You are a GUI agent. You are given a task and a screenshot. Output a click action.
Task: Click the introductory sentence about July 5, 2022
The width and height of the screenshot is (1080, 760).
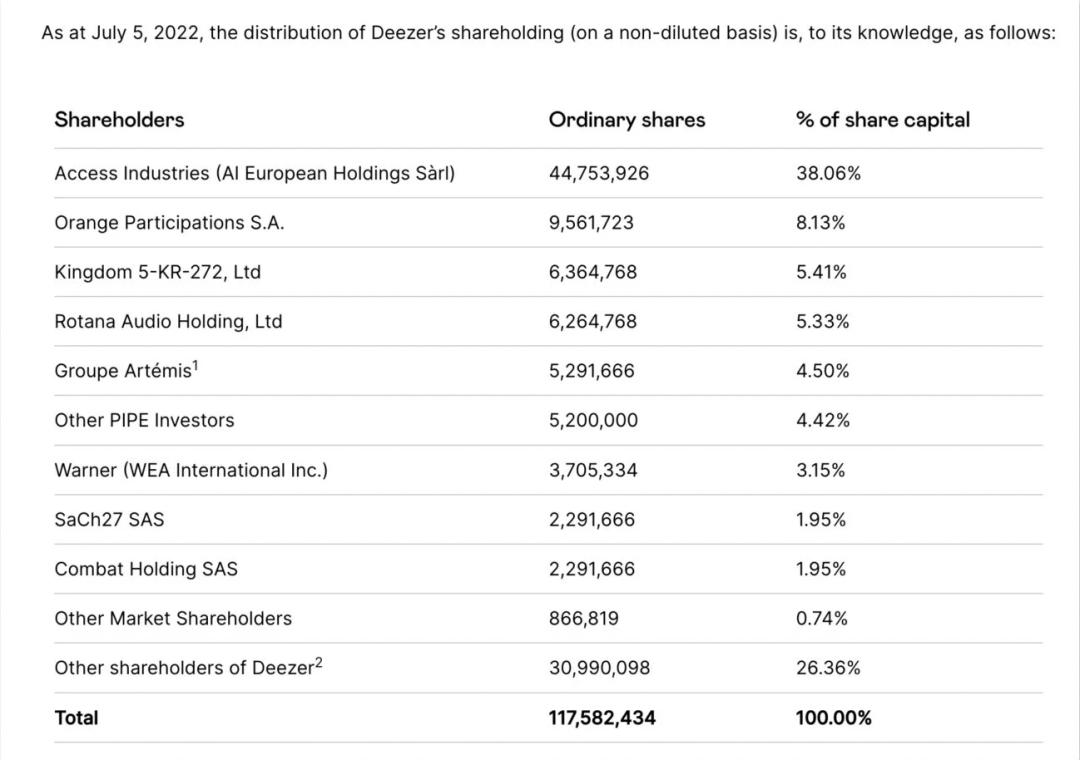[x=548, y=33]
